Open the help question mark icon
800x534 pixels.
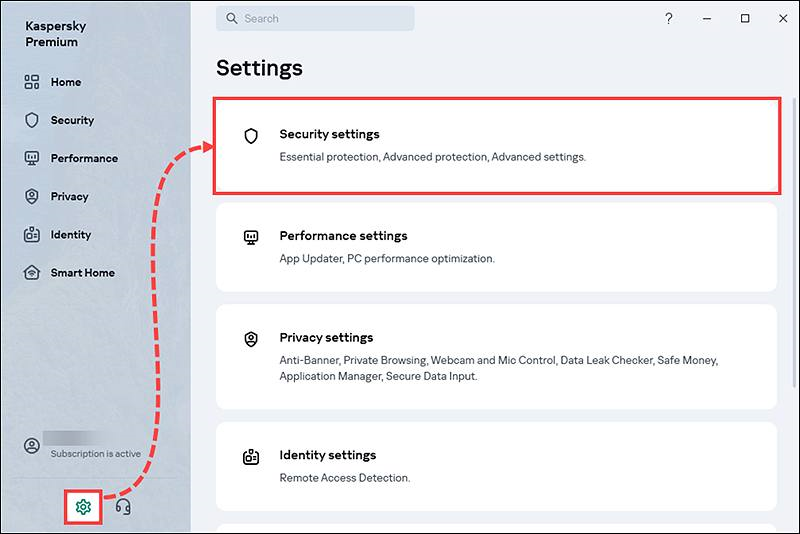(x=669, y=19)
